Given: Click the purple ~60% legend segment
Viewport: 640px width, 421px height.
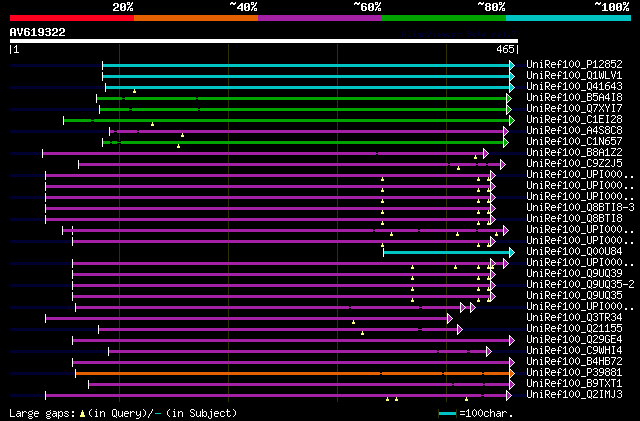Looking at the screenshot, I should click(320, 18).
